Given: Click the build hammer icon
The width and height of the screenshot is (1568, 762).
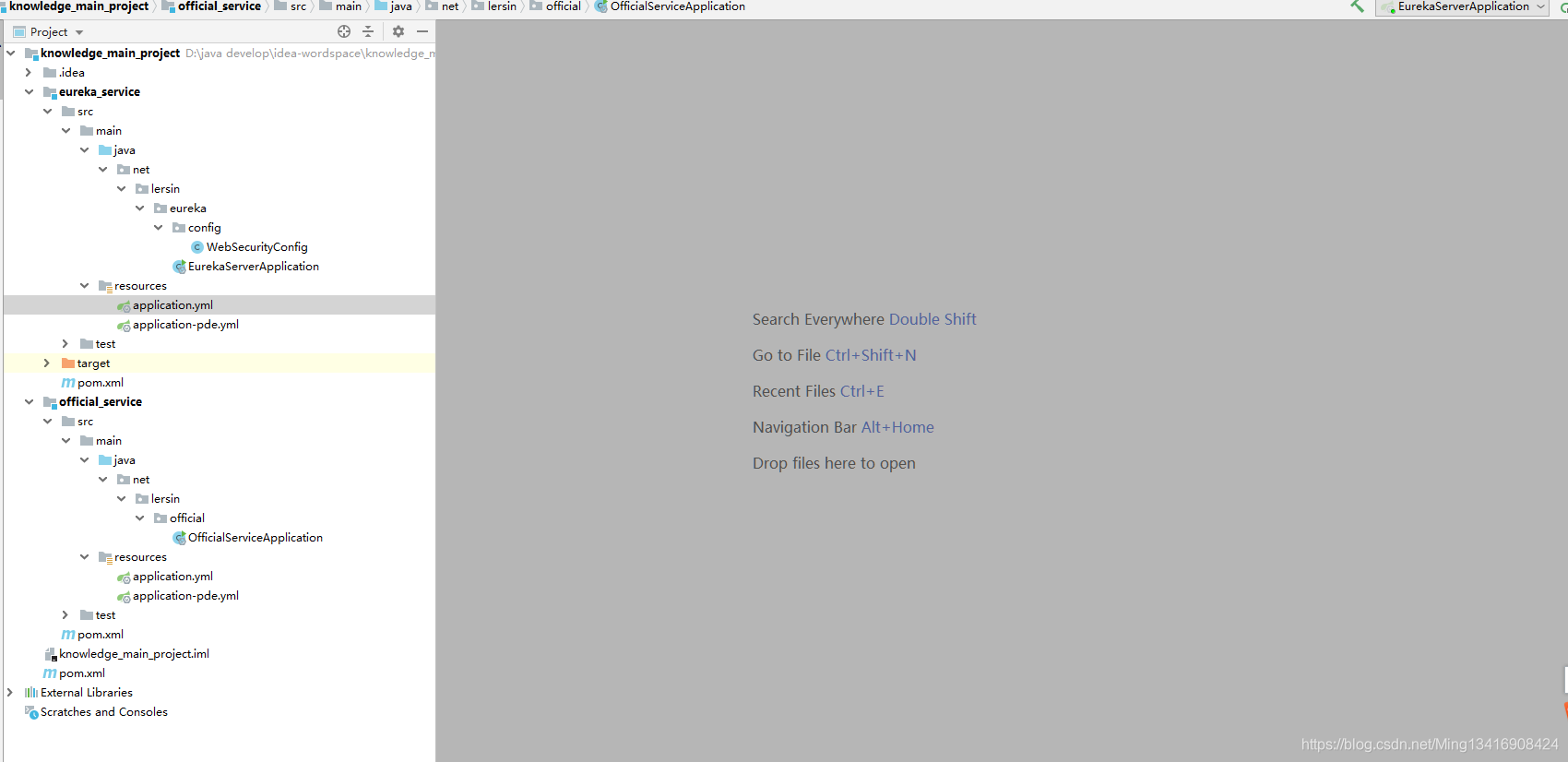Looking at the screenshot, I should coord(1358,6).
